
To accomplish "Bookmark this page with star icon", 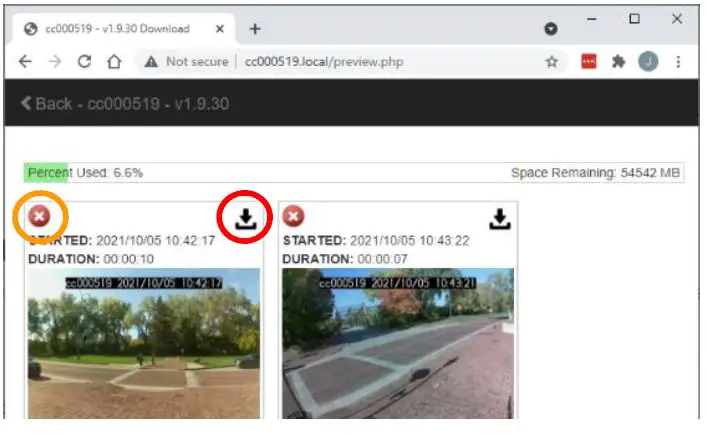I will pos(552,62).
